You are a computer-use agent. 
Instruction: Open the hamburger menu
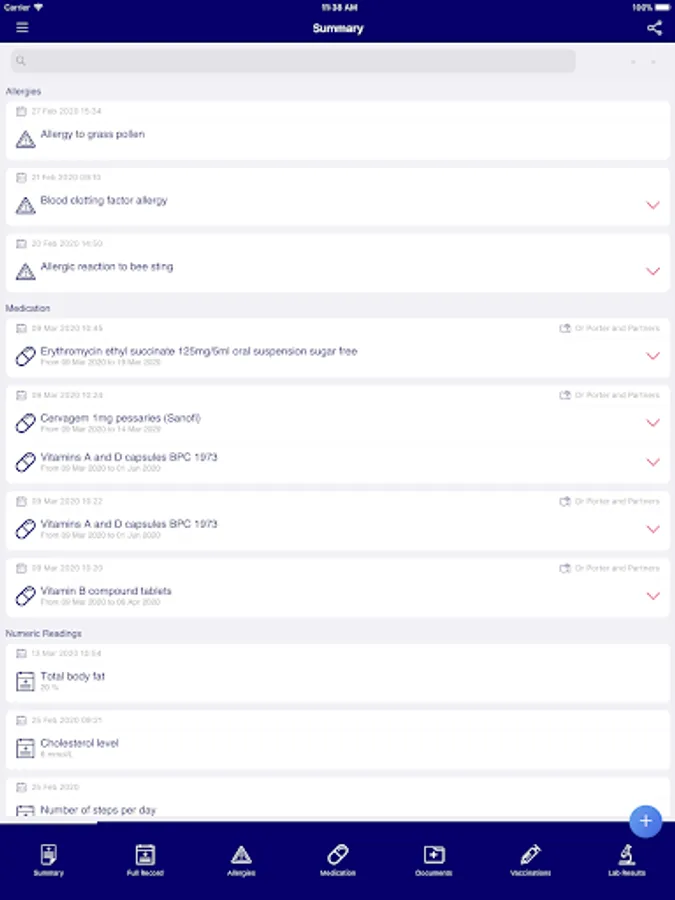point(22,28)
